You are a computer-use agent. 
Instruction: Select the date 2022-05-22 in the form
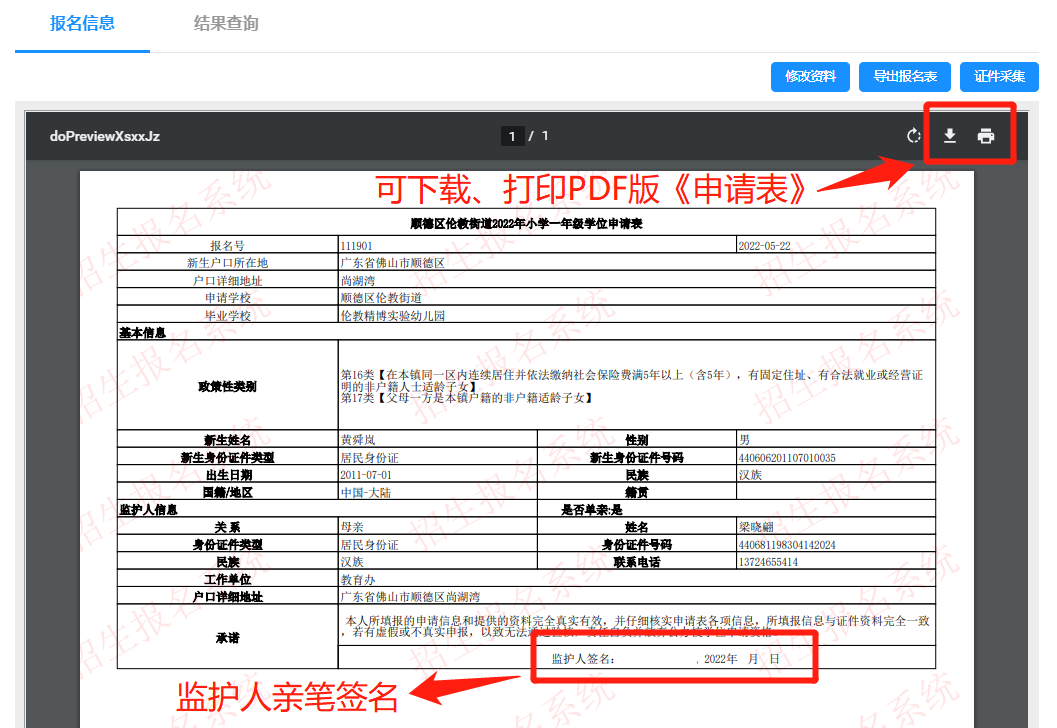[764, 245]
